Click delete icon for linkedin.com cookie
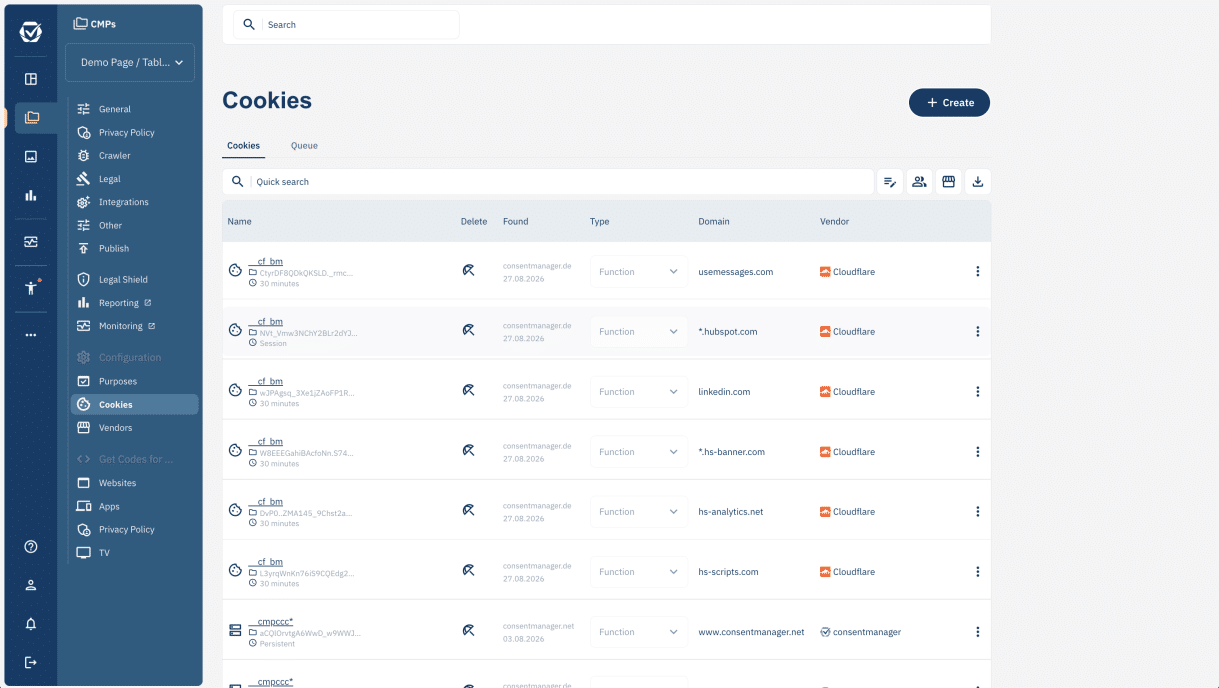The width and height of the screenshot is (1219, 688). (468, 391)
